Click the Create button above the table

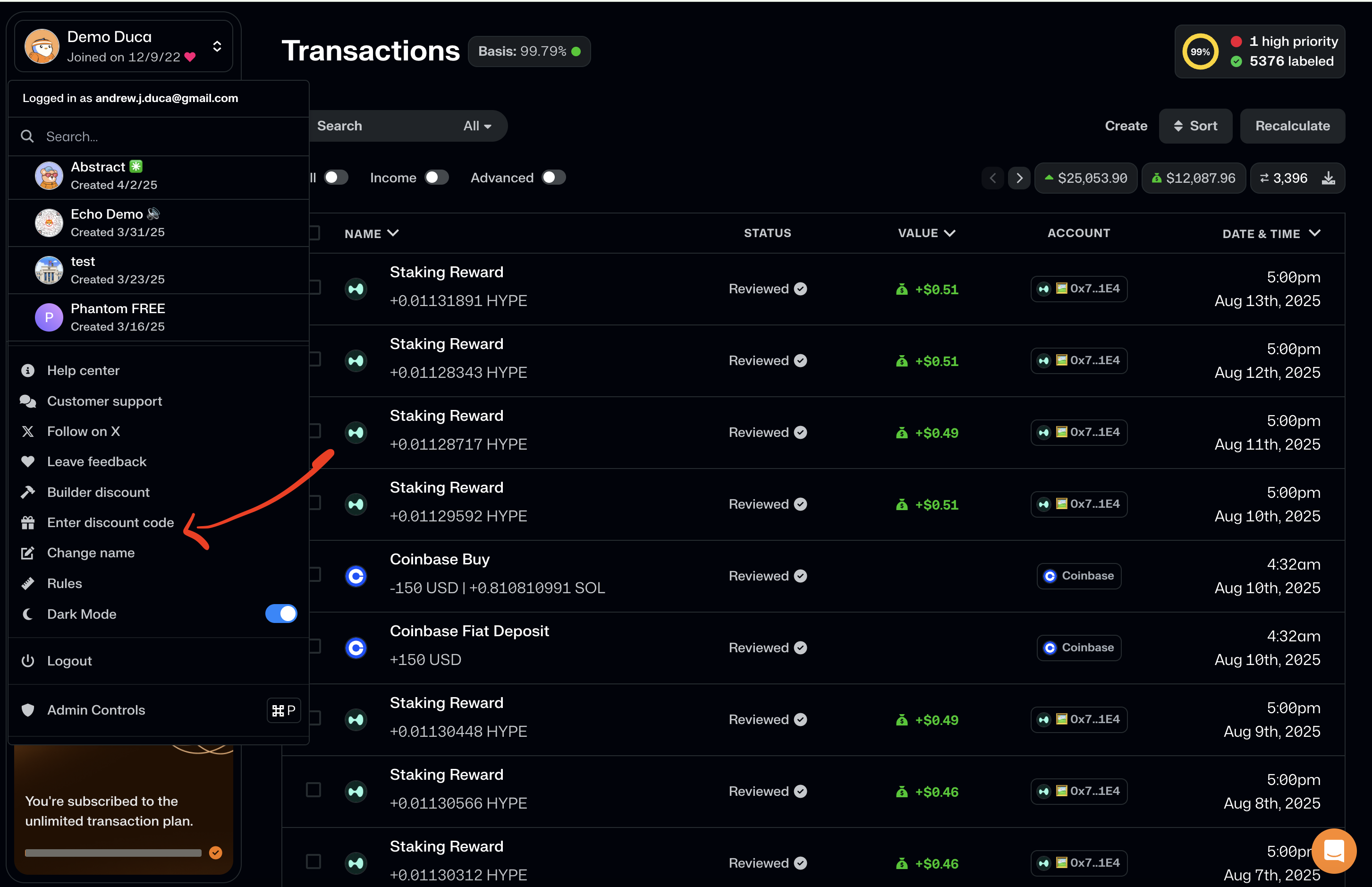pyautogui.click(x=1126, y=126)
